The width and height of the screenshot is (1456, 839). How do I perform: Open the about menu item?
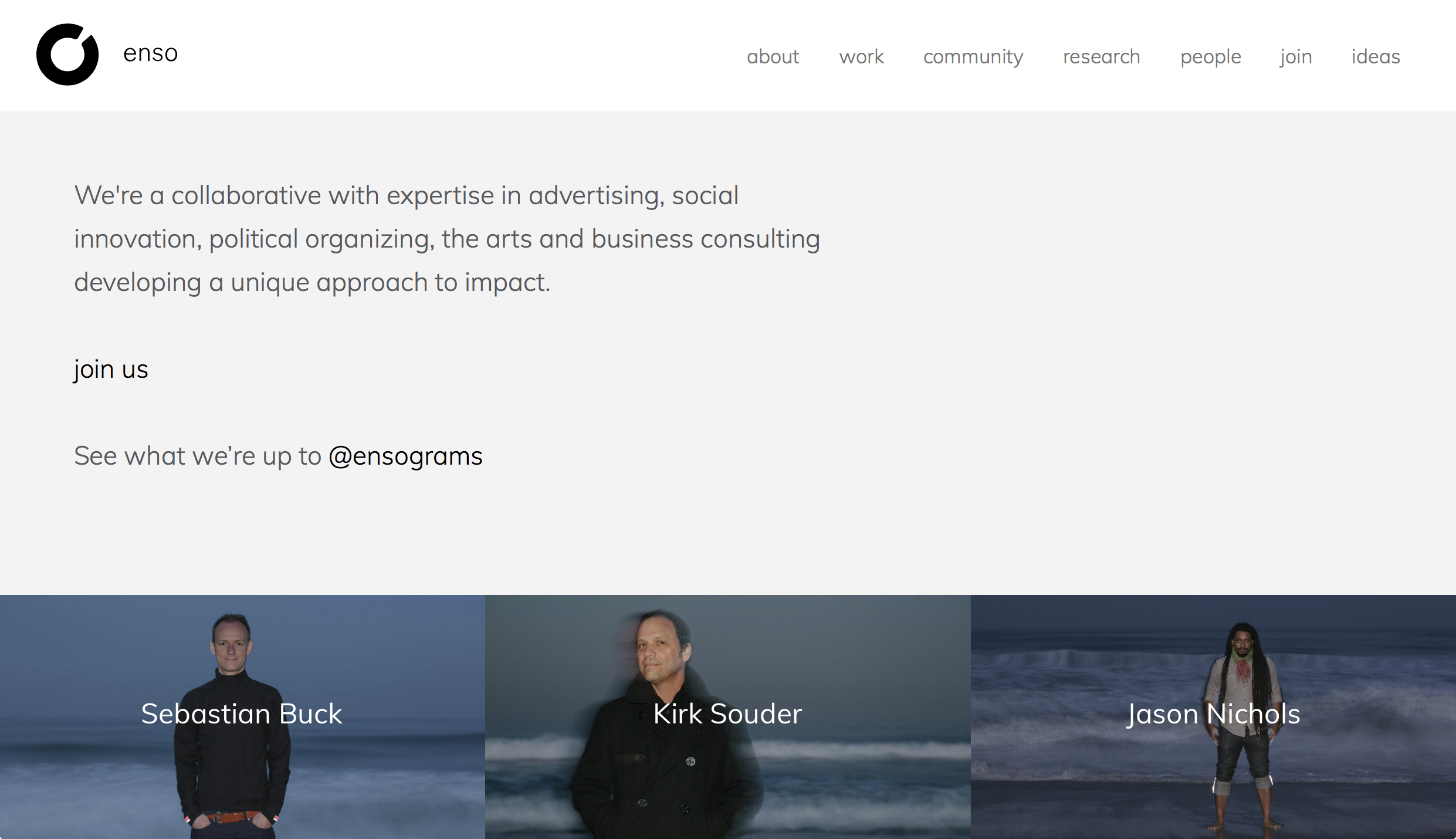tap(773, 57)
